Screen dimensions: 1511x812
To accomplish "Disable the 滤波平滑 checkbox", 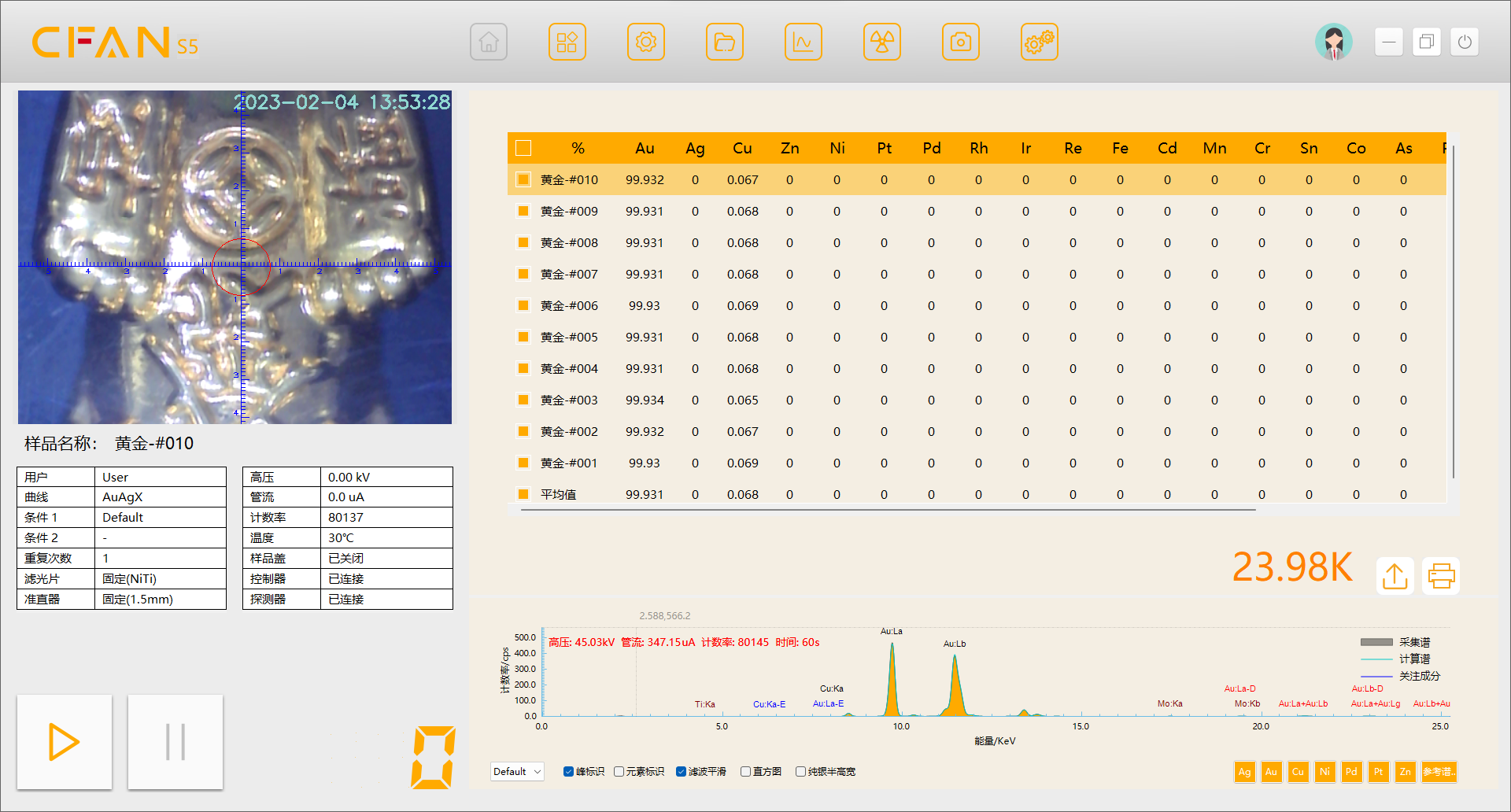I will [681, 771].
